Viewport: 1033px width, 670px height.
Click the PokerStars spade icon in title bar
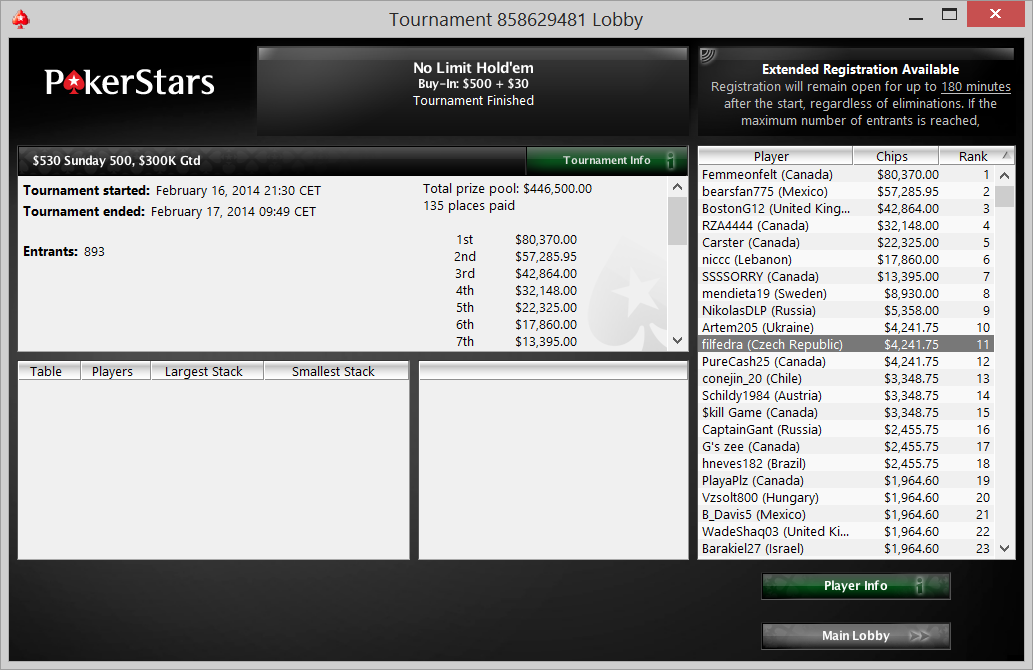tap(21, 19)
